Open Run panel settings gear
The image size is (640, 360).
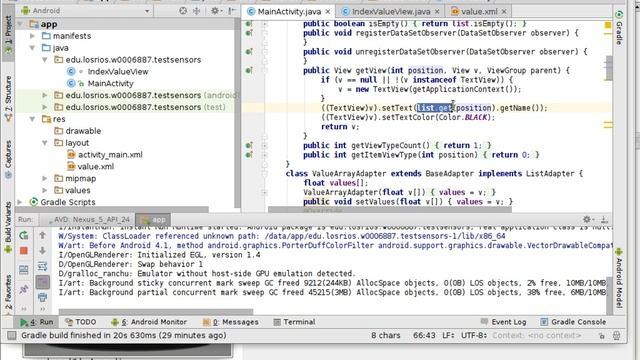587,219
